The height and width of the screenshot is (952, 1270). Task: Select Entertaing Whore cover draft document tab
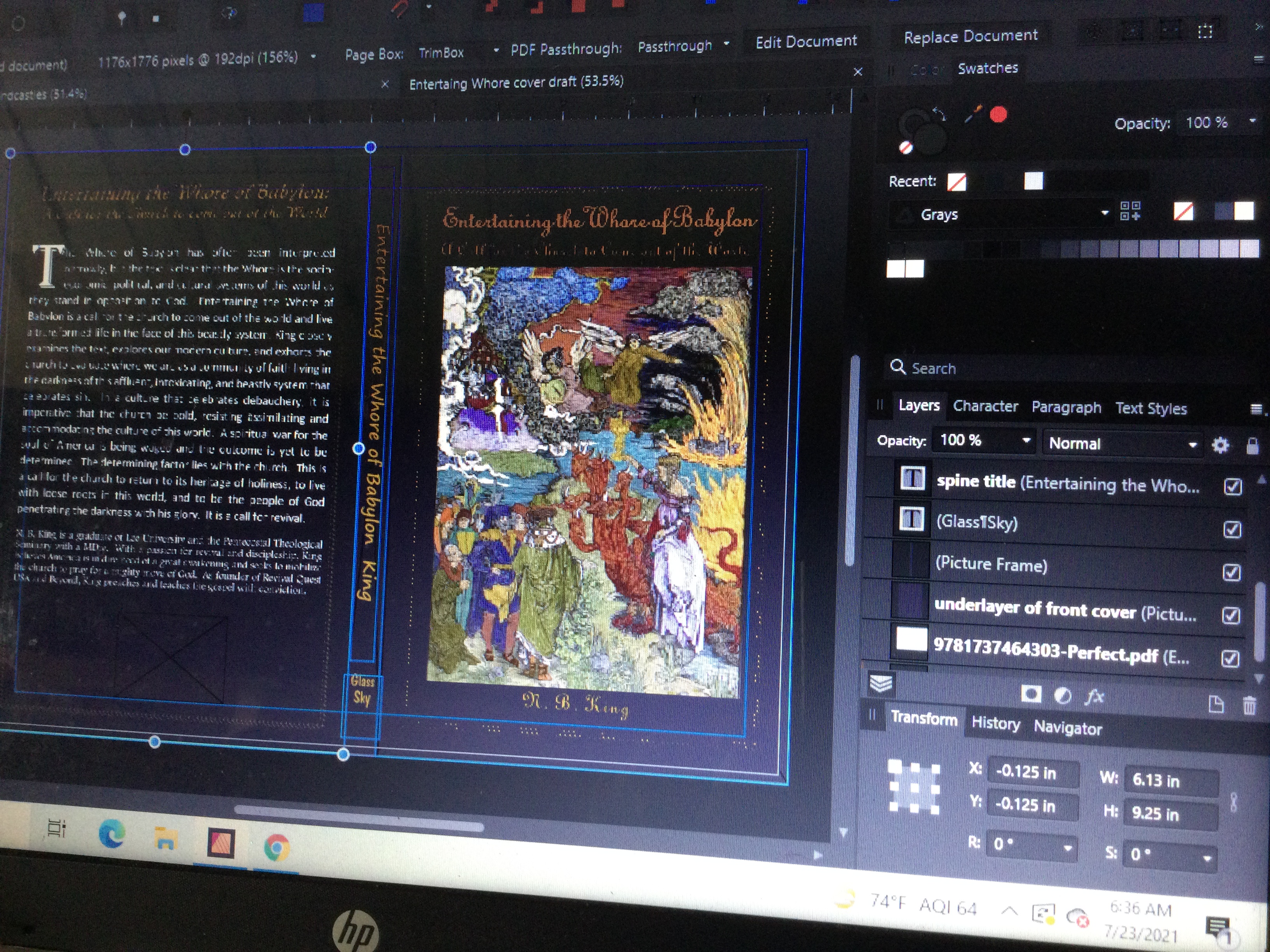tap(516, 82)
